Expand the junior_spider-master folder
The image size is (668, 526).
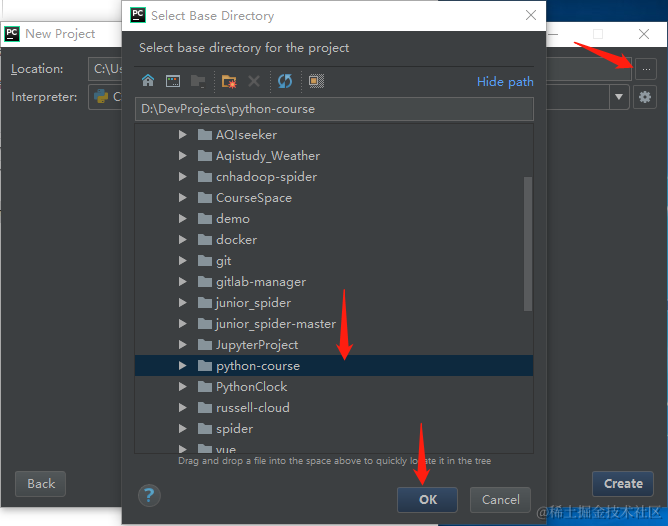point(182,323)
